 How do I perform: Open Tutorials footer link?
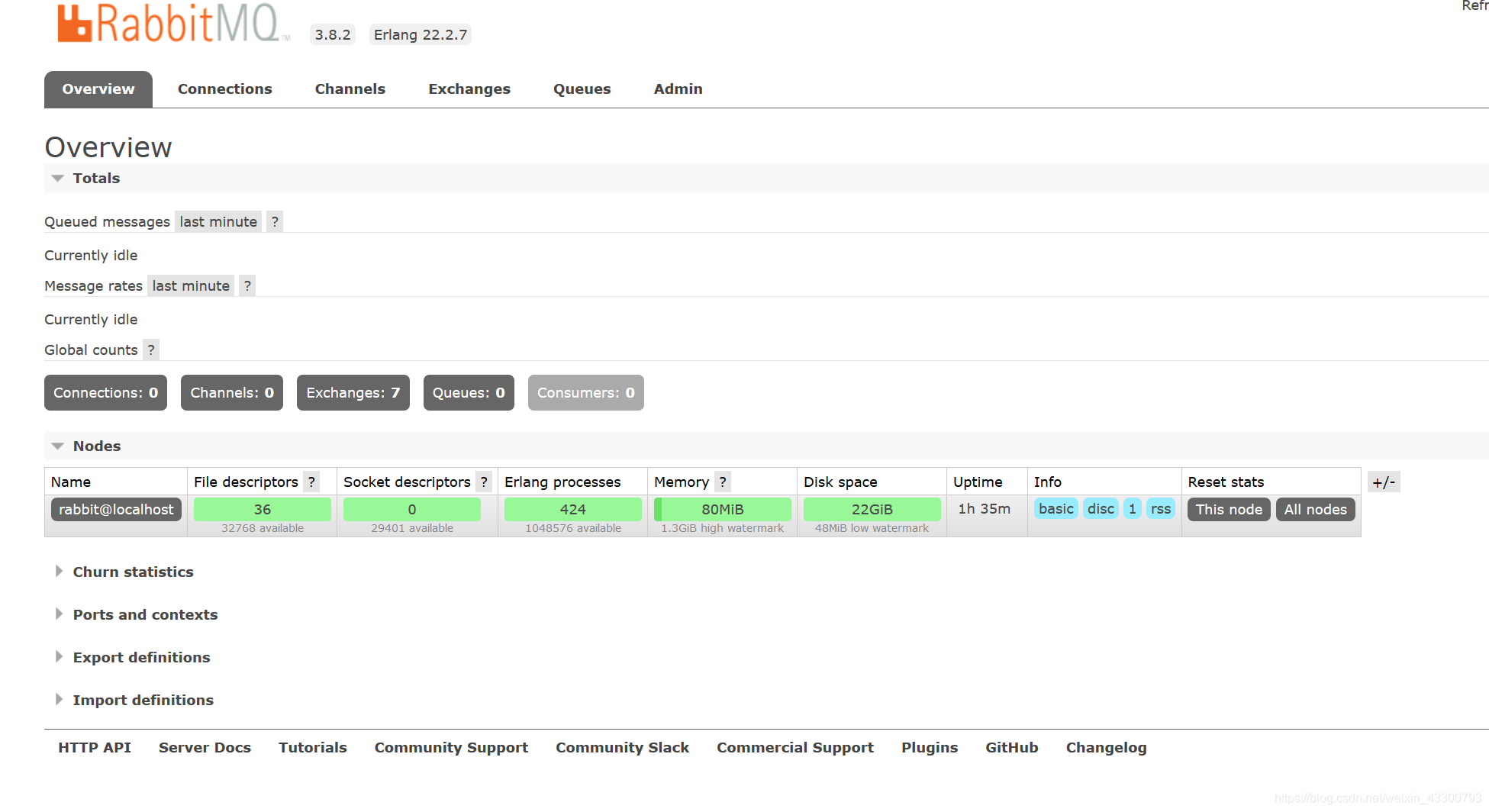pos(313,748)
